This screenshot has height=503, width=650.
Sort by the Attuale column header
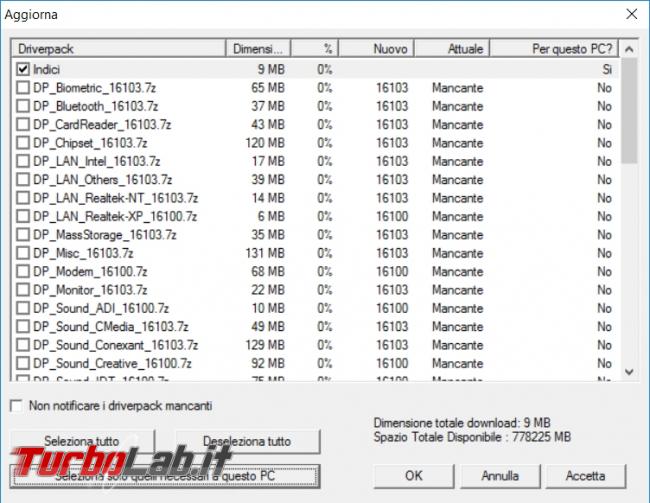tap(452, 49)
